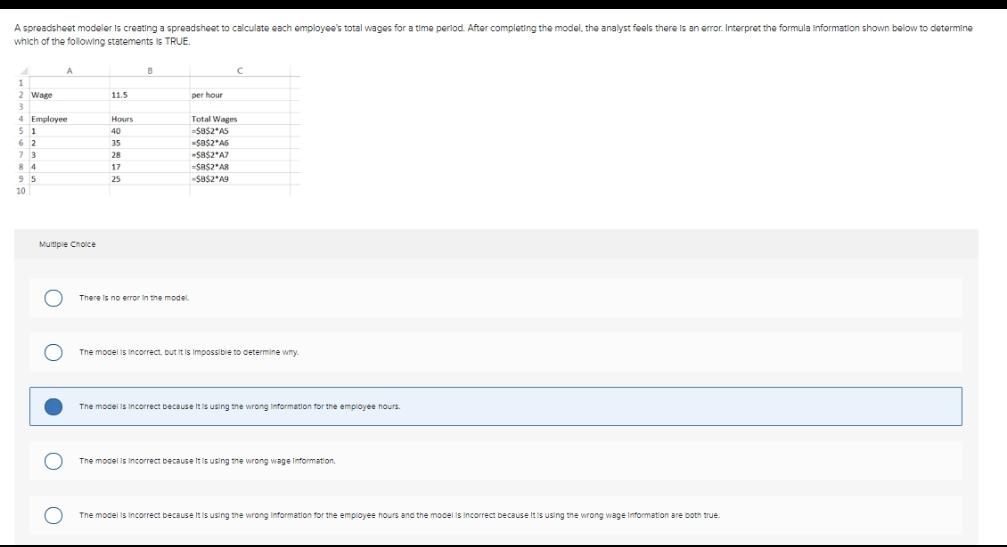
Task: Click the hours cell showing 25
Action: point(149,179)
